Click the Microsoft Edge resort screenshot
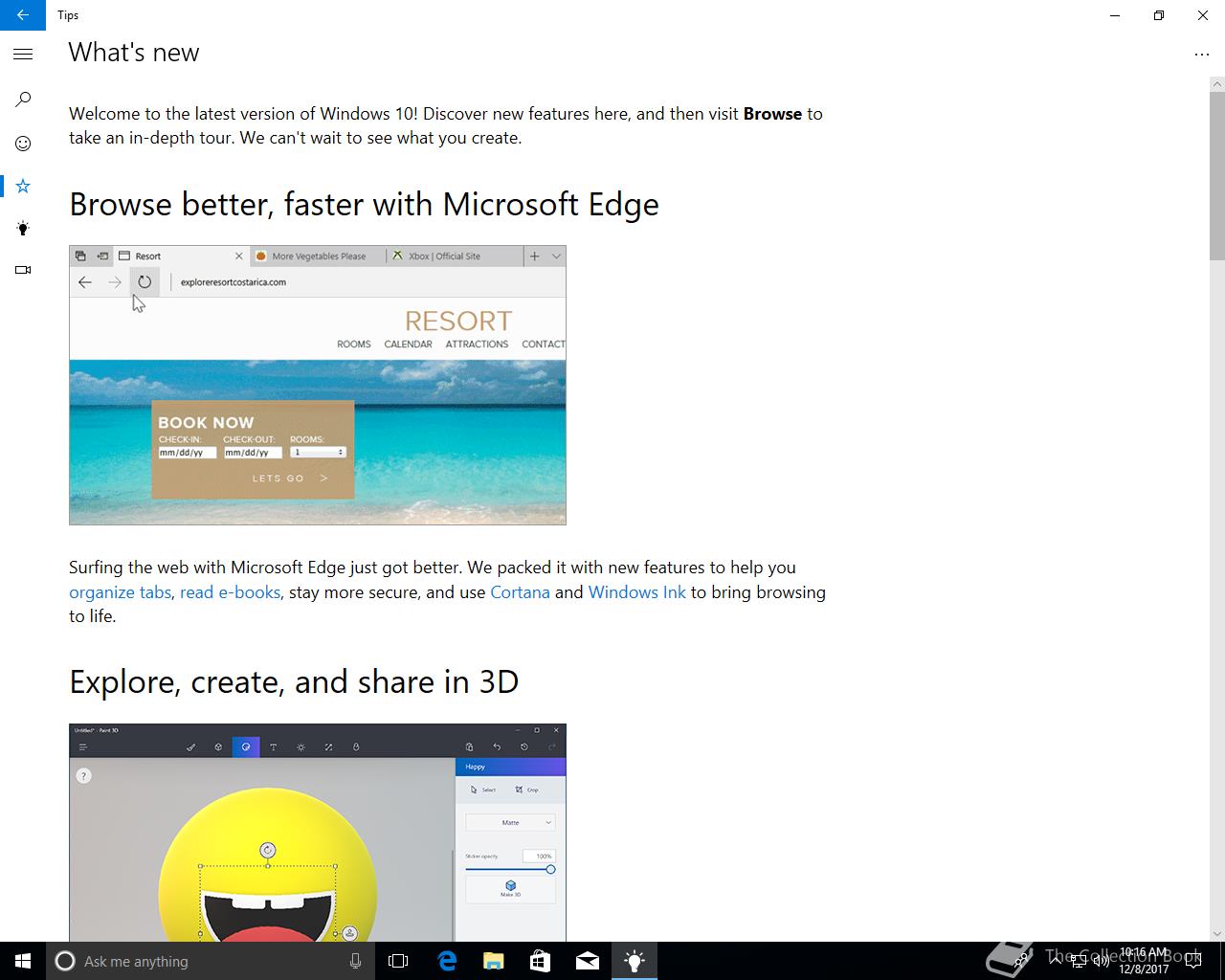 [318, 385]
